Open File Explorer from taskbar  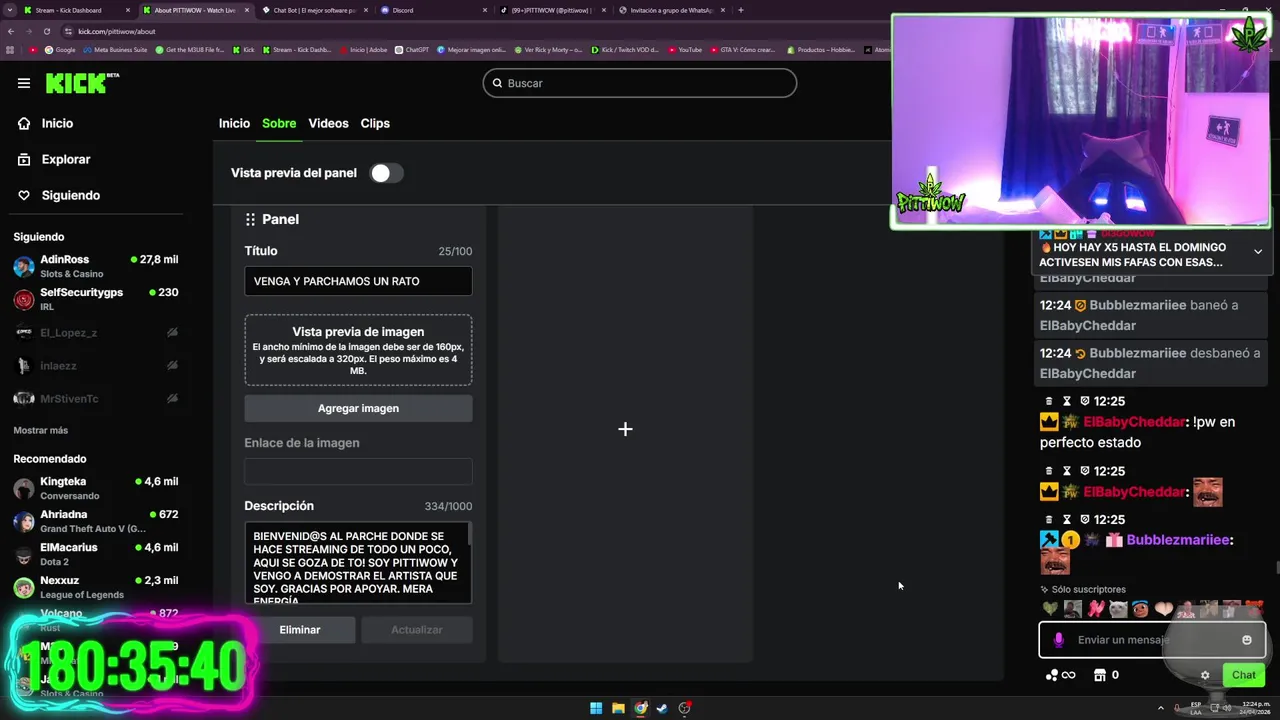[x=618, y=708]
